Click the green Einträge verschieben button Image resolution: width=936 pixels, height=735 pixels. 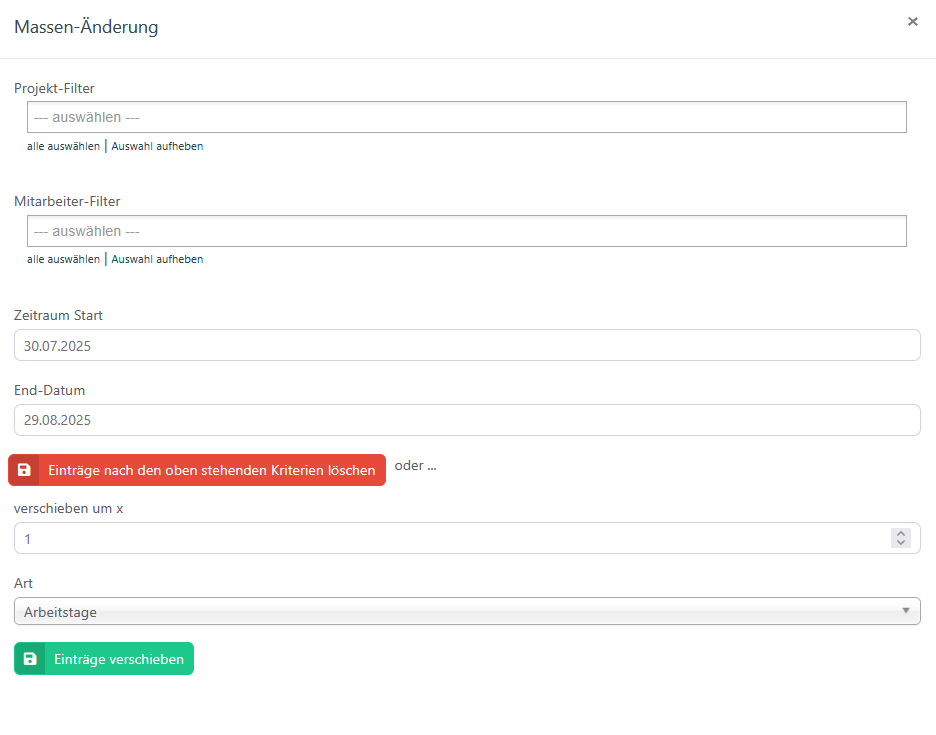point(104,659)
